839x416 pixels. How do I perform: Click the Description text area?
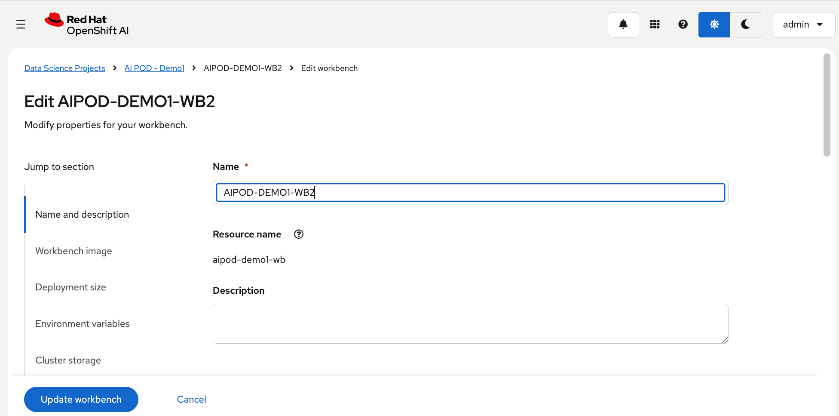tap(470, 323)
